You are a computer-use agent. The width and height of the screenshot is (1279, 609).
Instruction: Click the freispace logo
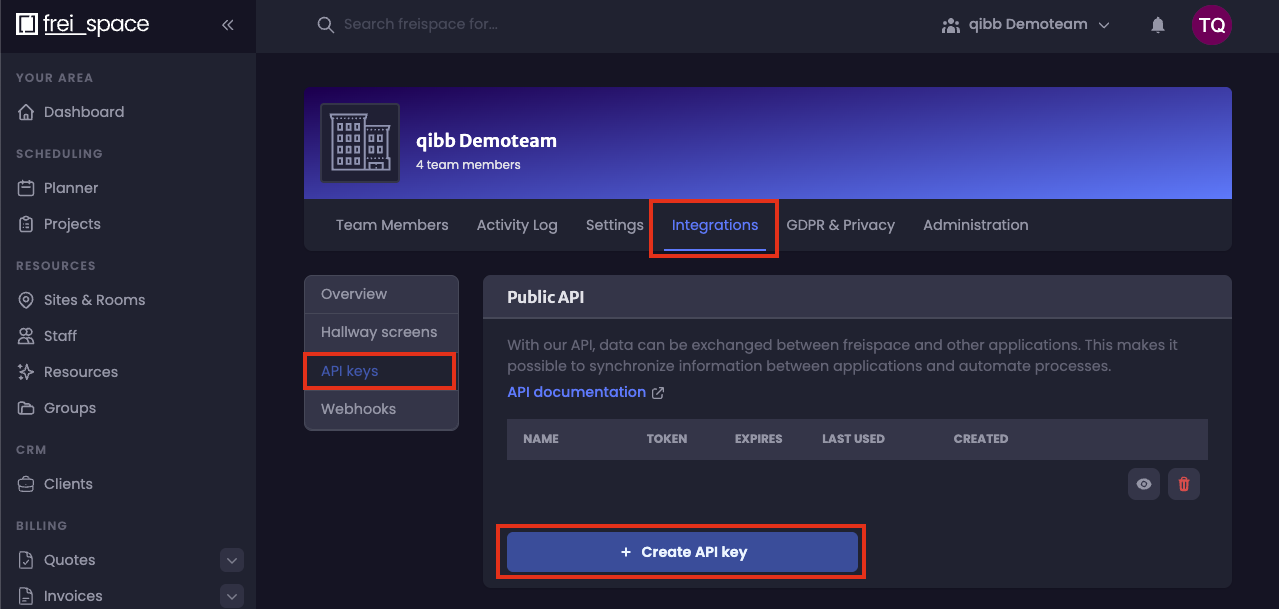click(83, 25)
